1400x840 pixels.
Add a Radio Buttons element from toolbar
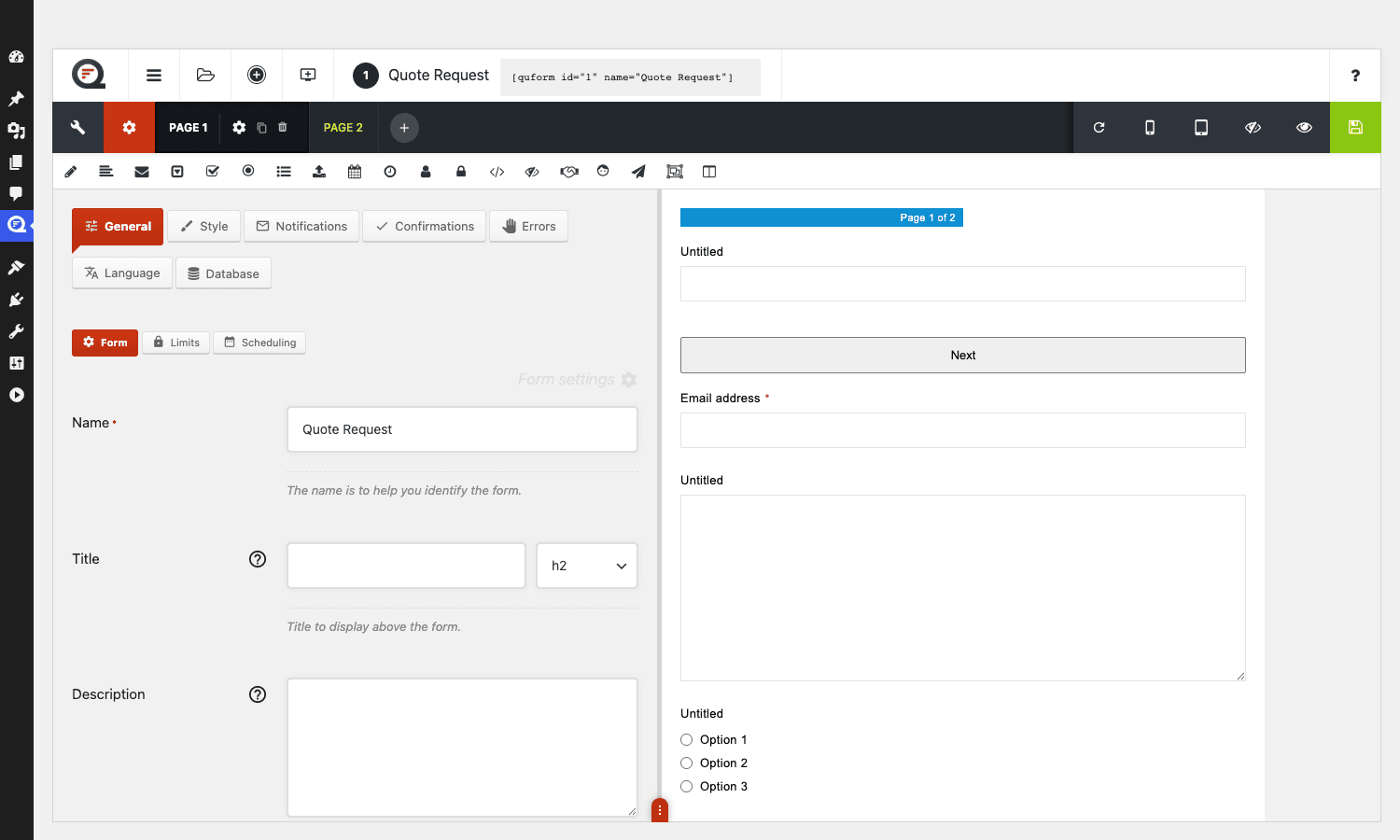pos(248,172)
